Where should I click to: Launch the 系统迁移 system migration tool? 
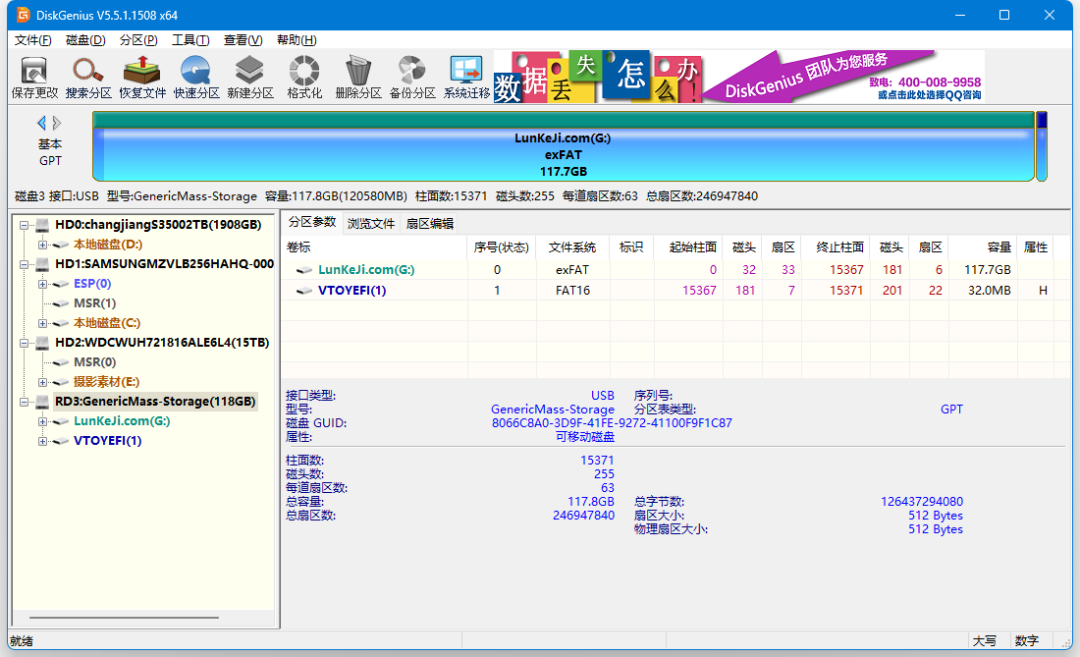pyautogui.click(x=466, y=77)
